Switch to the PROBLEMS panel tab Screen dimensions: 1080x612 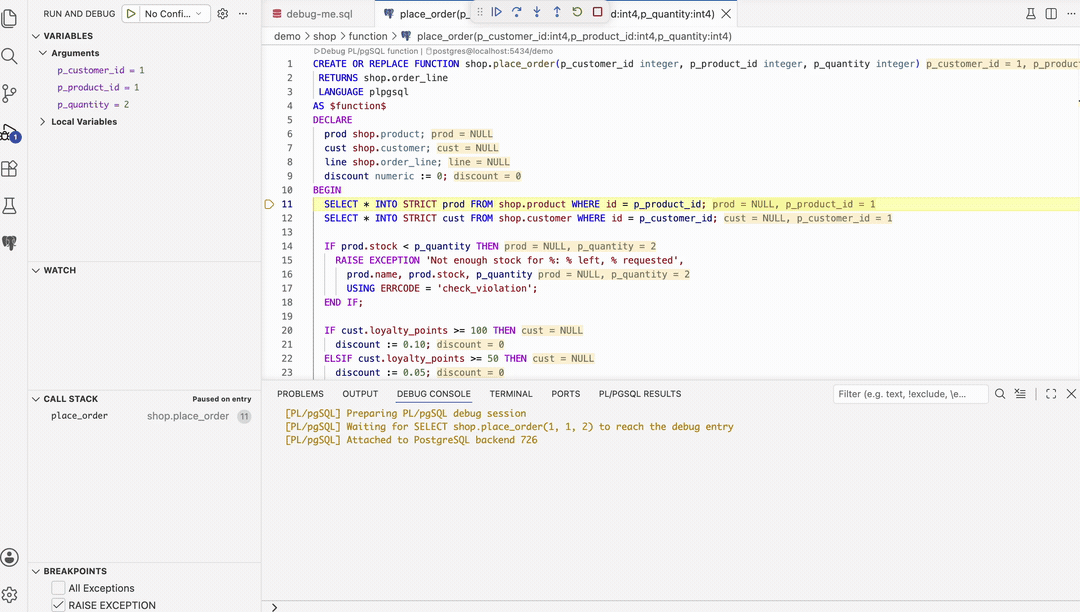[x=300, y=394]
